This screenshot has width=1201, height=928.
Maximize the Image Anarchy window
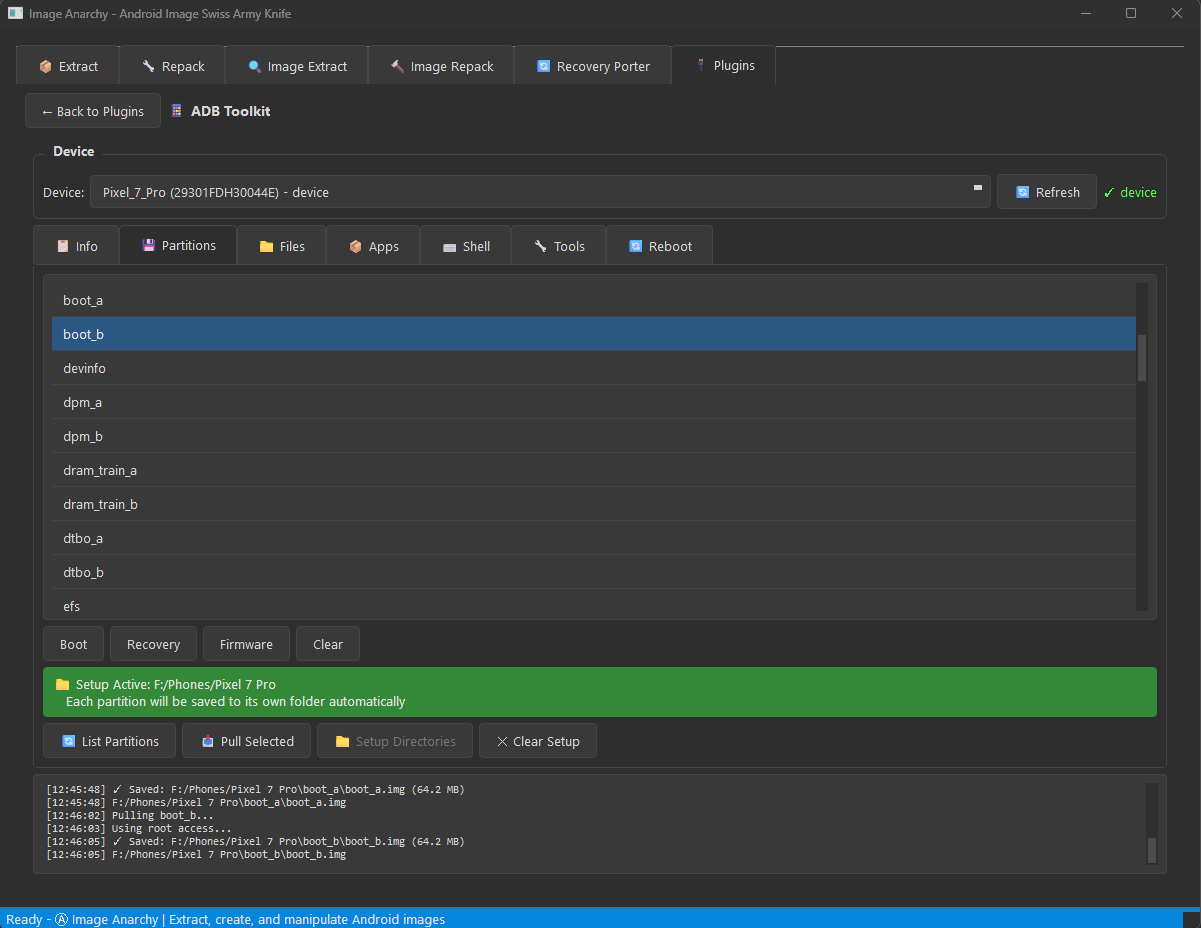[1131, 13]
